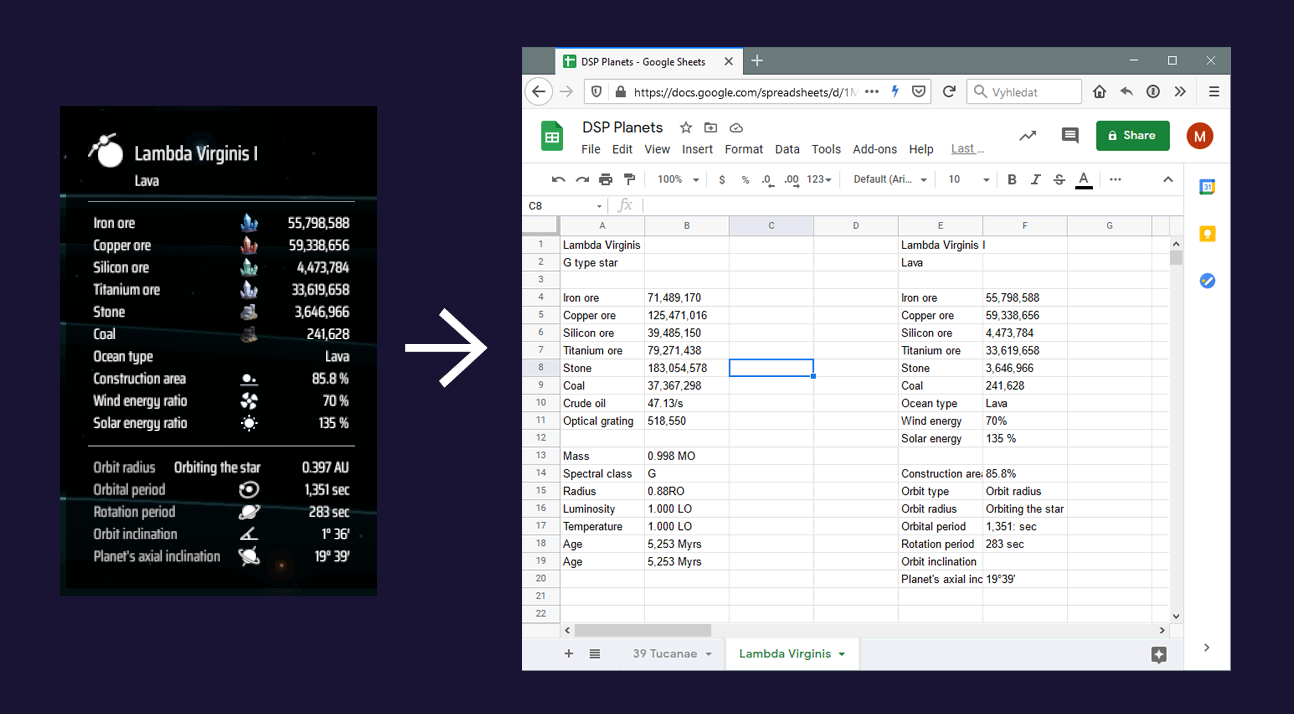Open the text color picker
Image resolution: width=1294 pixels, height=714 pixels.
1083,180
